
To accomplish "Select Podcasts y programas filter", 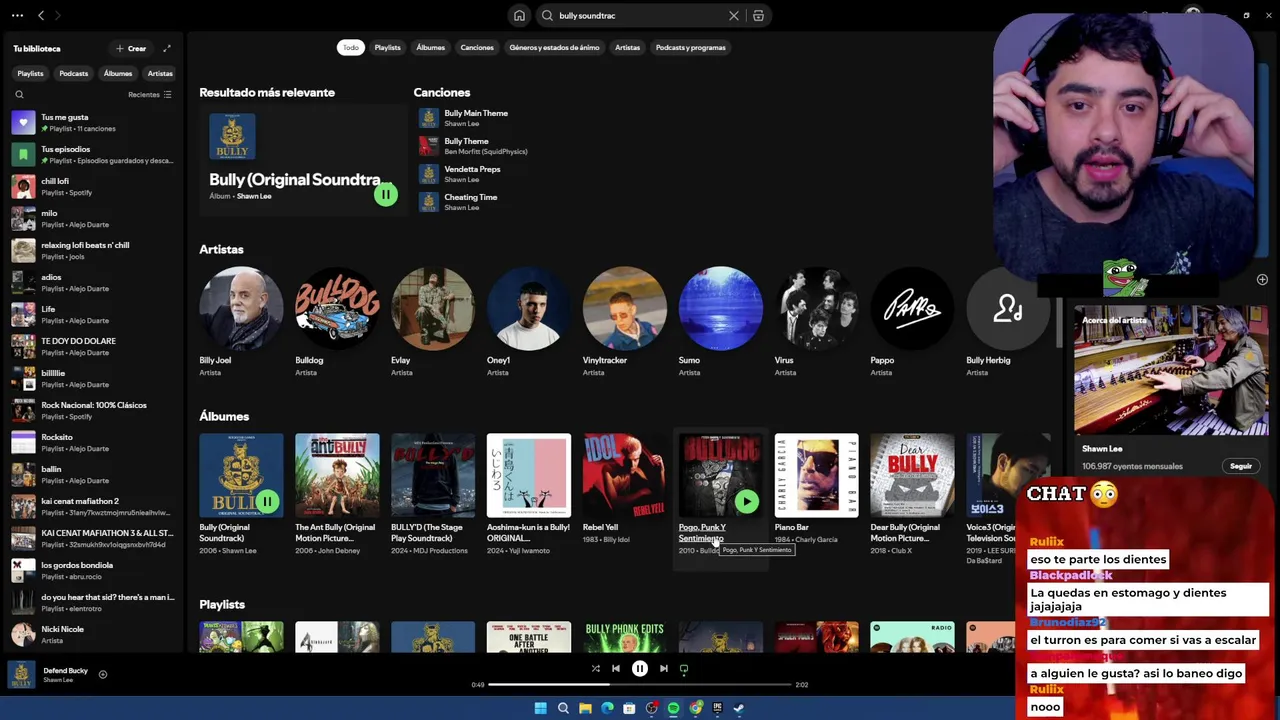I will [x=690, y=47].
